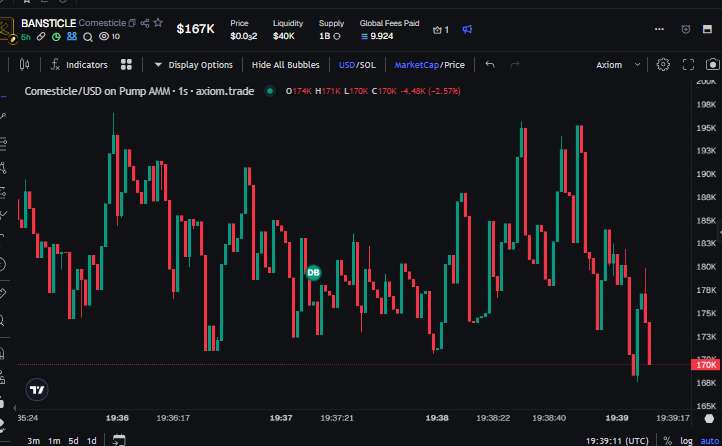This screenshot has height=446, width=722.
Task: Click the hexagon axis settings icon
Action: [709, 418]
